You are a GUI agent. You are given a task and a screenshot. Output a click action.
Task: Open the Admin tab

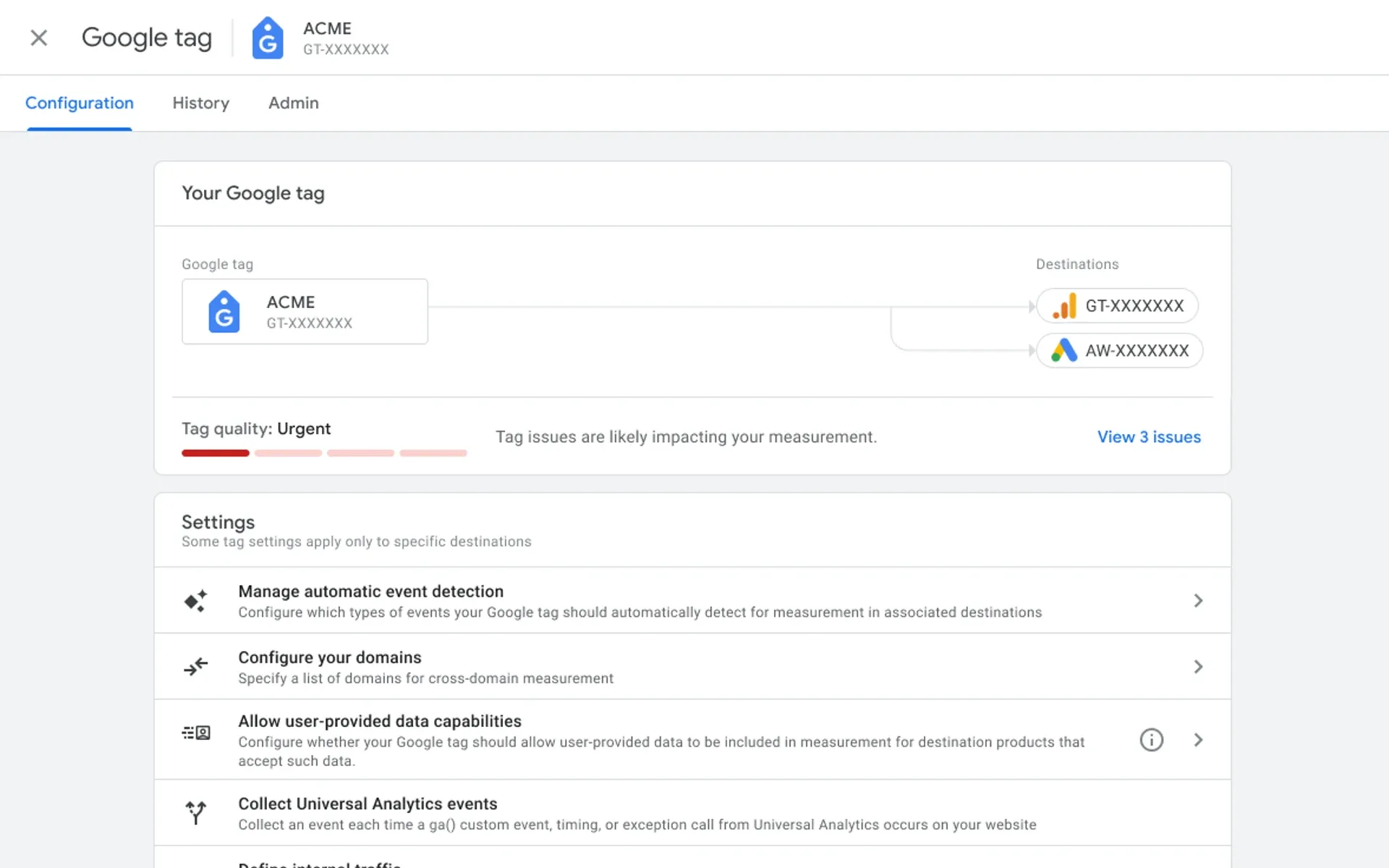[293, 103]
